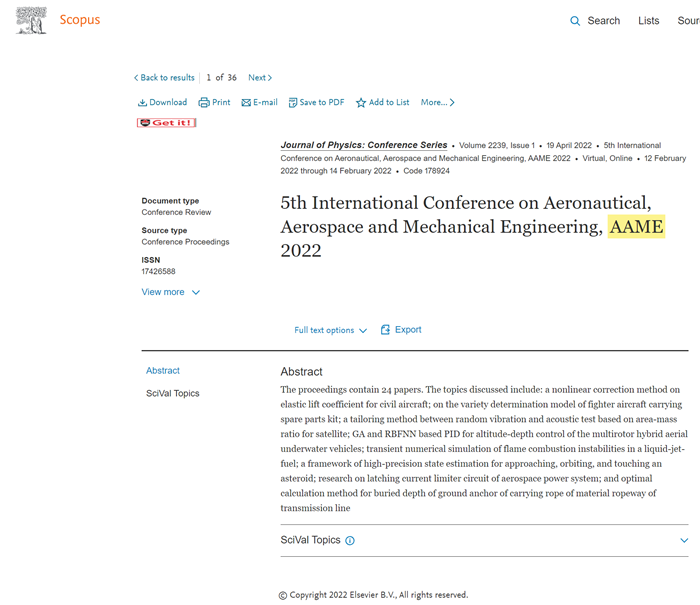Expand the SciVal Topics section chevron
This screenshot has height=605, width=700.
click(684, 540)
